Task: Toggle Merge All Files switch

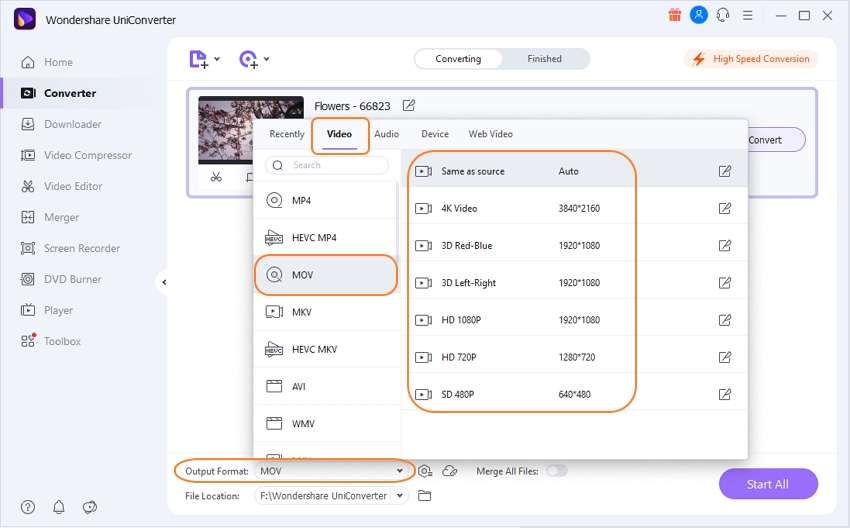Action: click(x=557, y=471)
